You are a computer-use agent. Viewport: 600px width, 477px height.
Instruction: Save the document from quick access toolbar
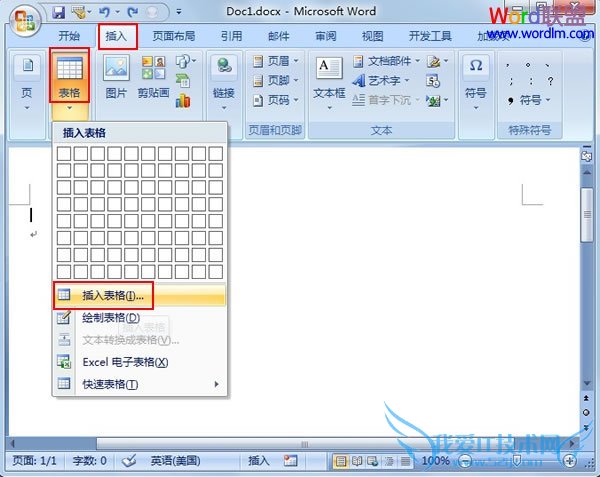(59, 12)
